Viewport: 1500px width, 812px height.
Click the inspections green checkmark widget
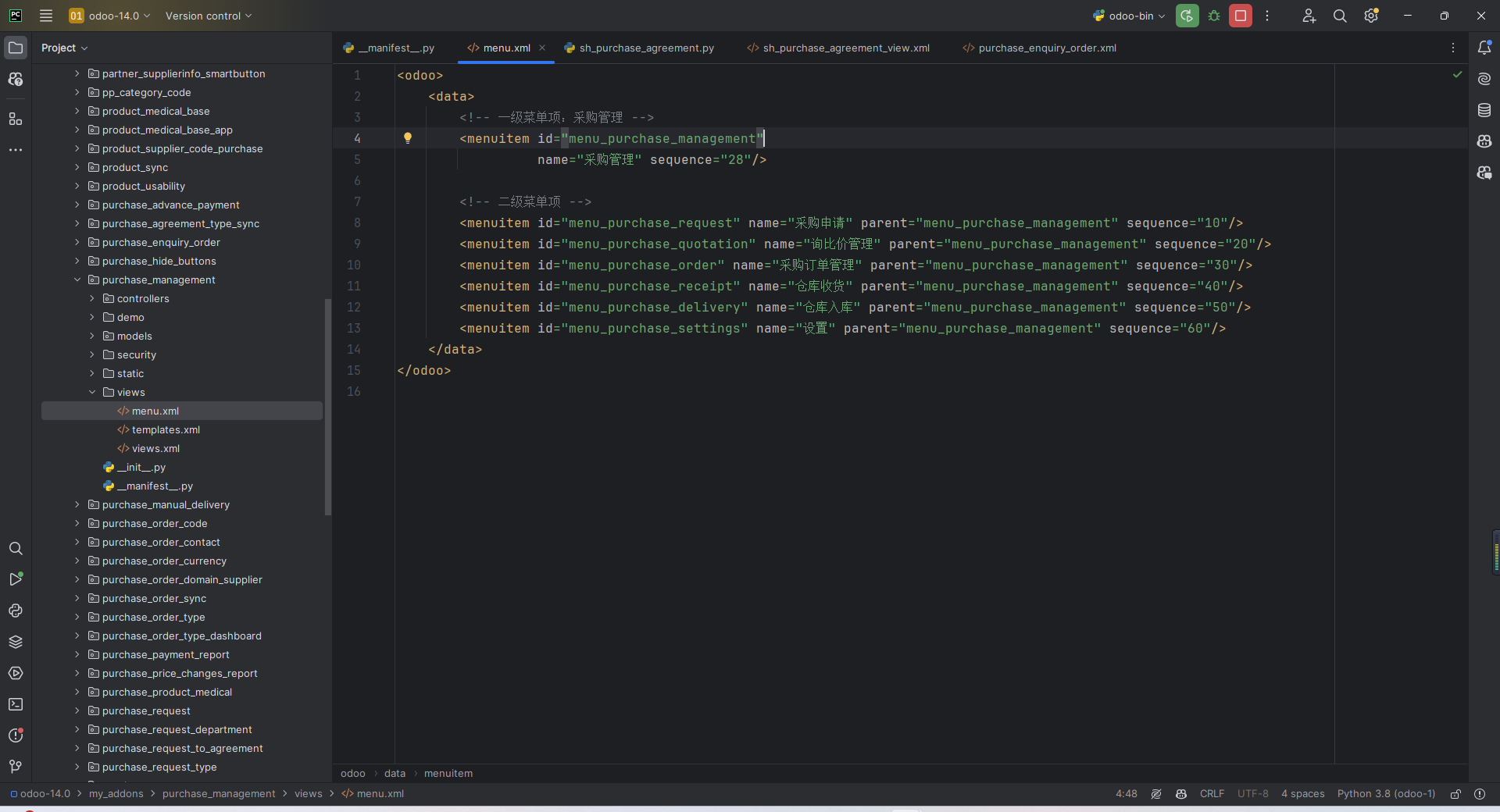(x=1457, y=75)
